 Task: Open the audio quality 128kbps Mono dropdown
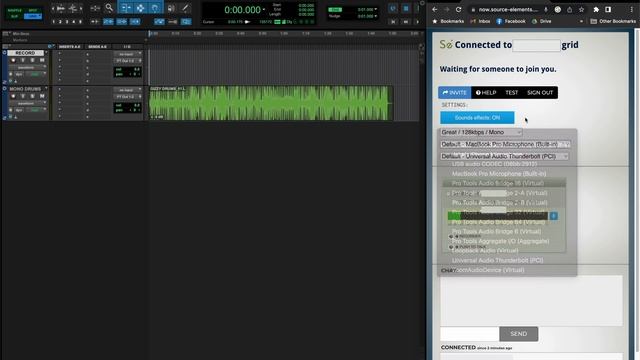coord(481,132)
